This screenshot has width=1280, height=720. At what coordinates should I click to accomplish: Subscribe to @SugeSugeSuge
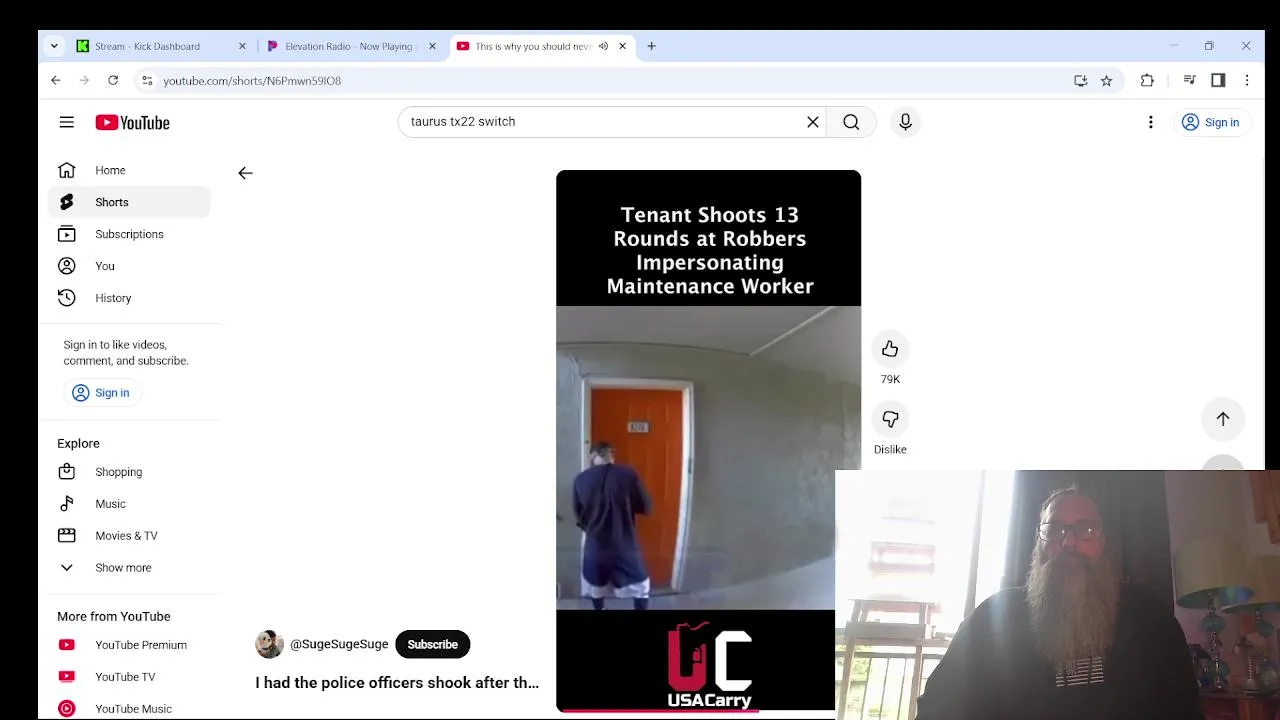[x=432, y=644]
